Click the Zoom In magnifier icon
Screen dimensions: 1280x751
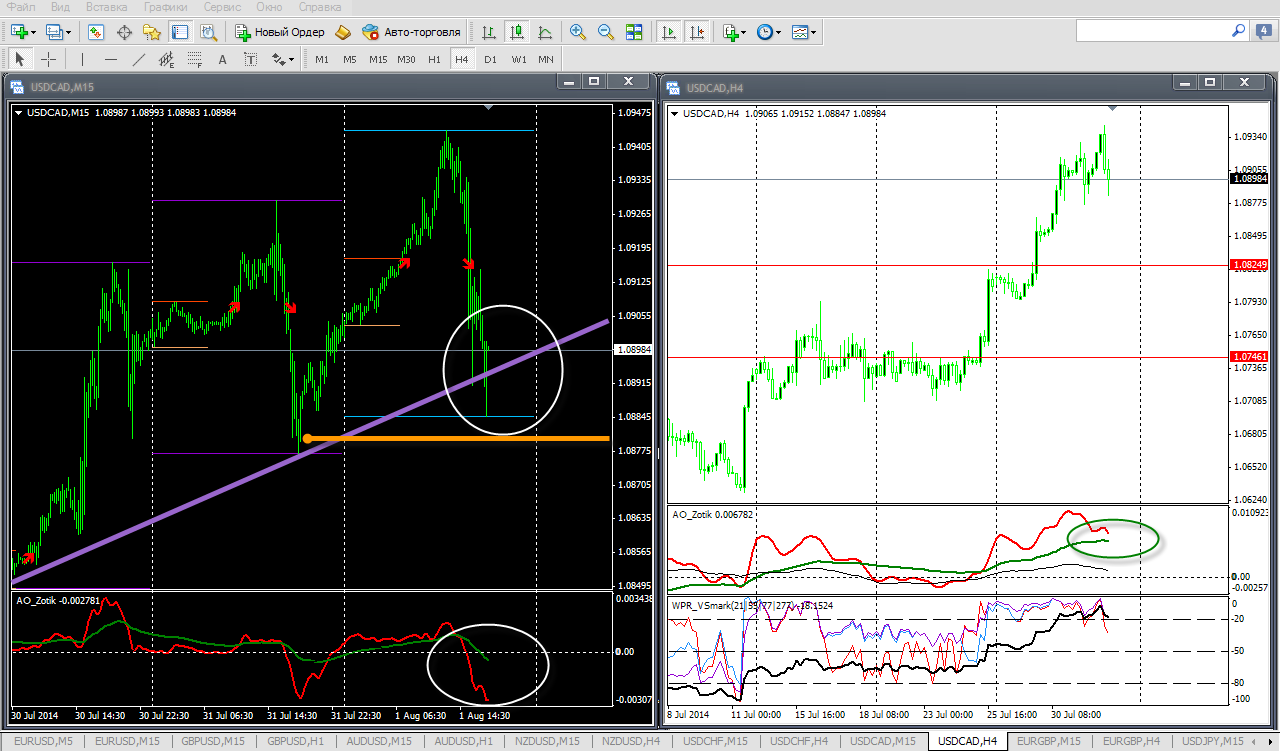tap(578, 32)
